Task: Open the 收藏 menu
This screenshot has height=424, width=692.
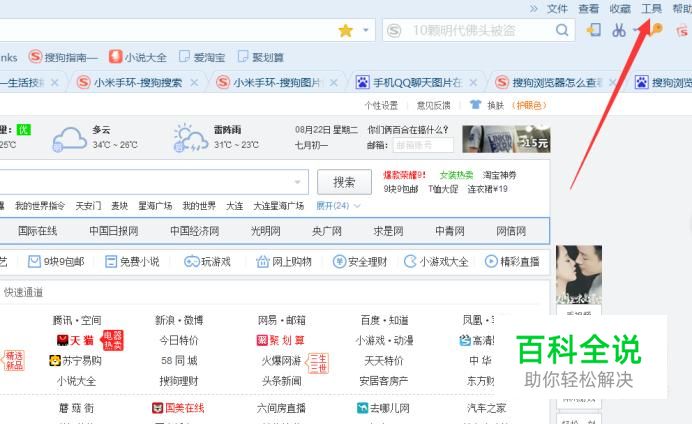Action: [620, 9]
